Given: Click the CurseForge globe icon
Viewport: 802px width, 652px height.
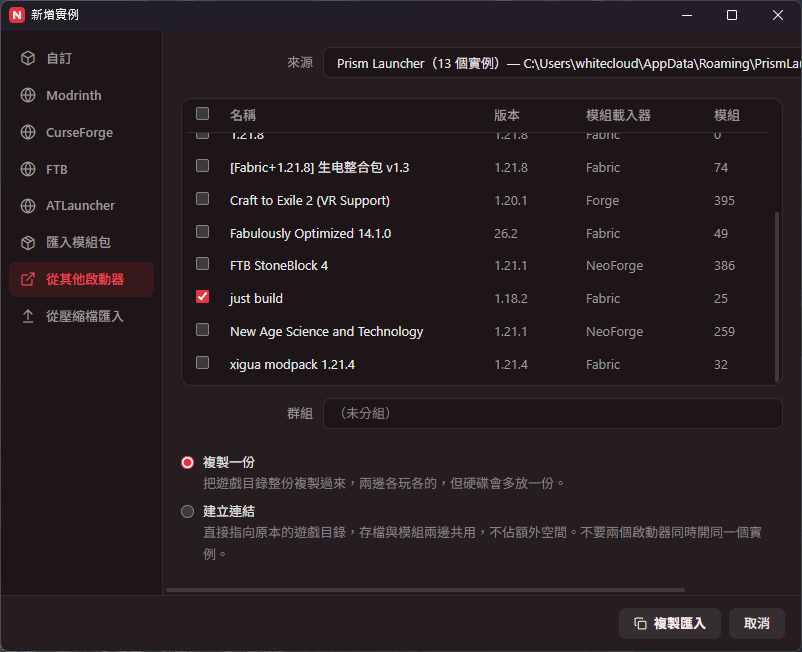Looking at the screenshot, I should 28,132.
